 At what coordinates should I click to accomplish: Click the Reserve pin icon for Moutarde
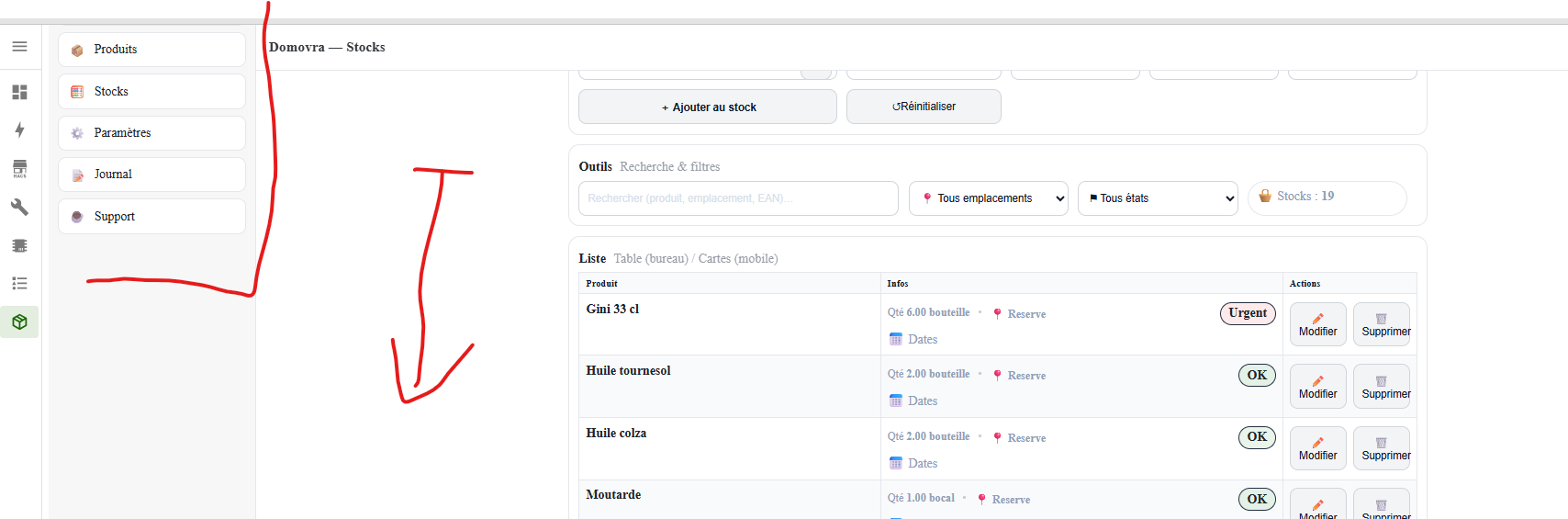click(981, 500)
